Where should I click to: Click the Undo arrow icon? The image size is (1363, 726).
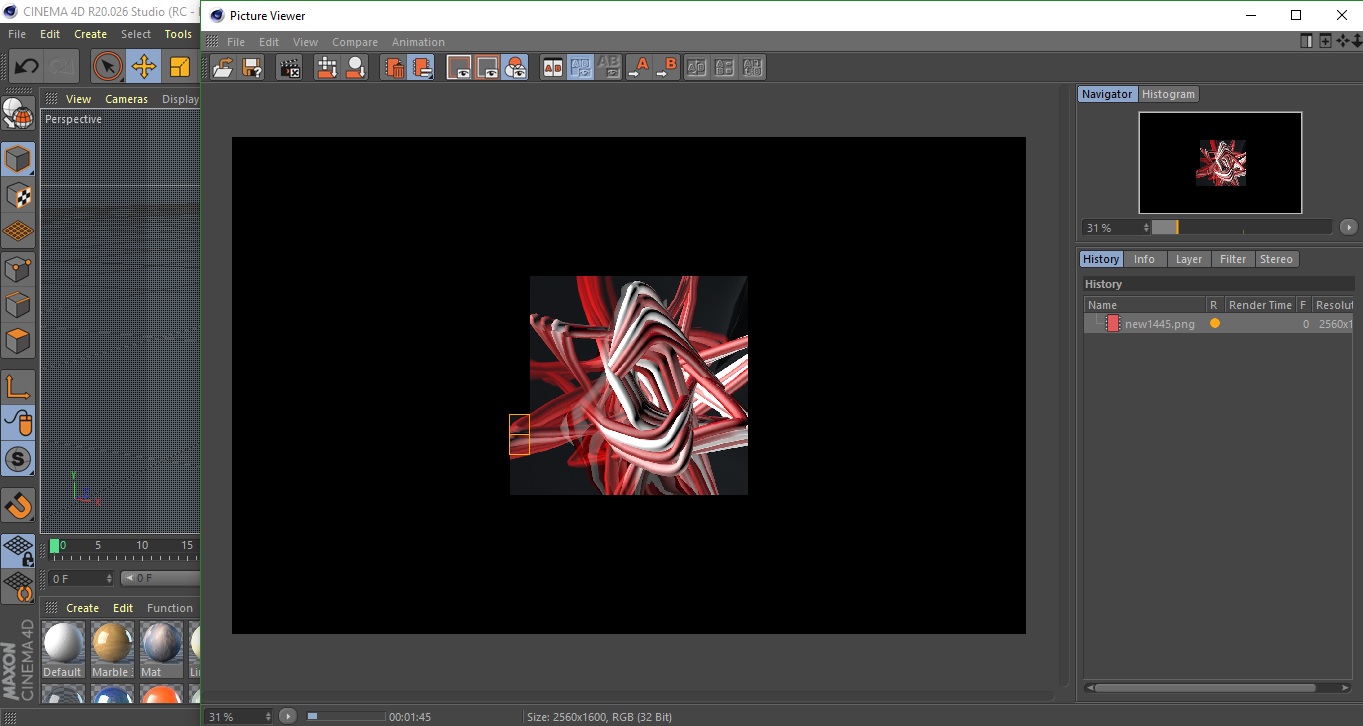[26, 67]
